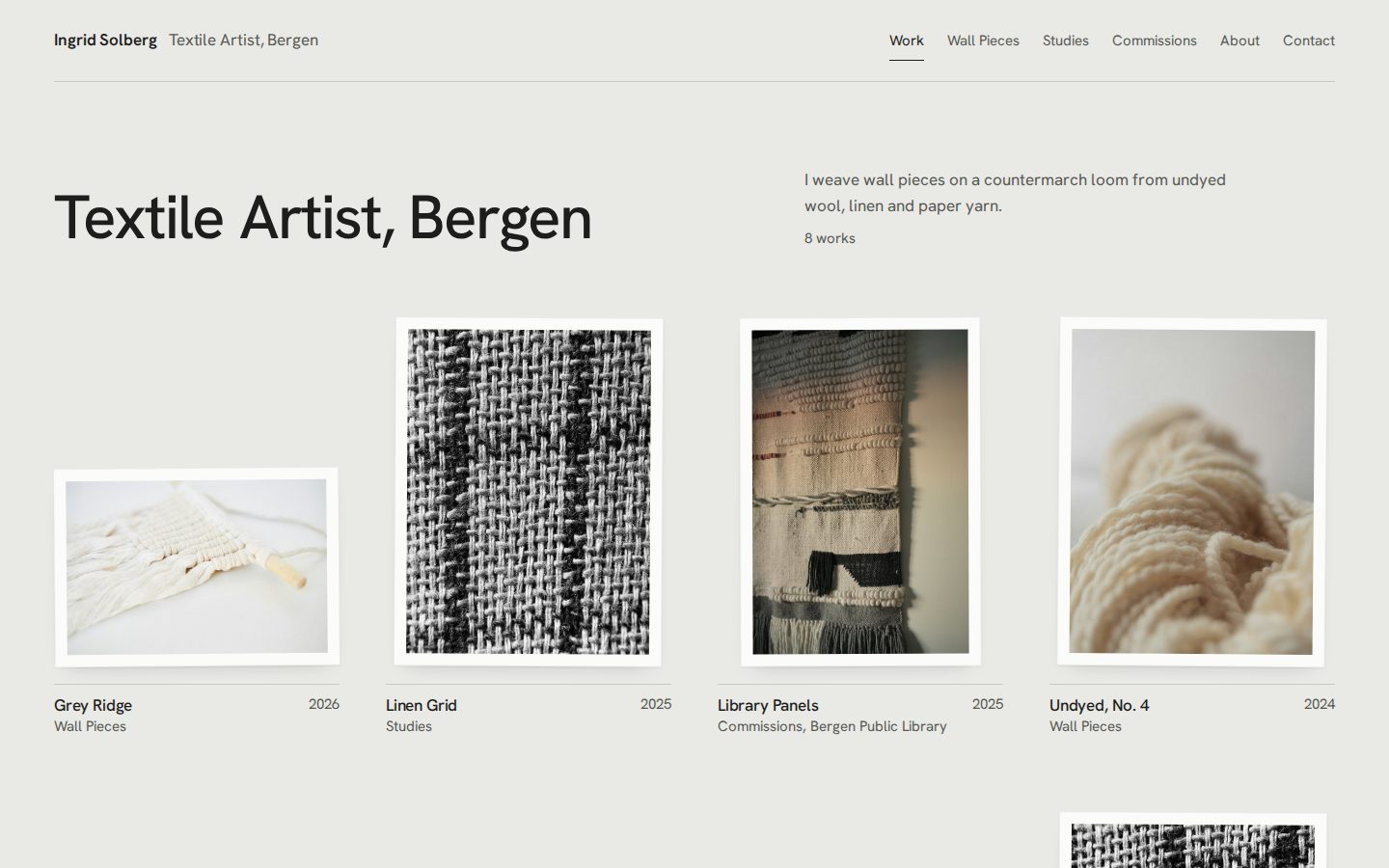
Task: Select the 2025 year beside Library Panels
Action: pos(988,704)
